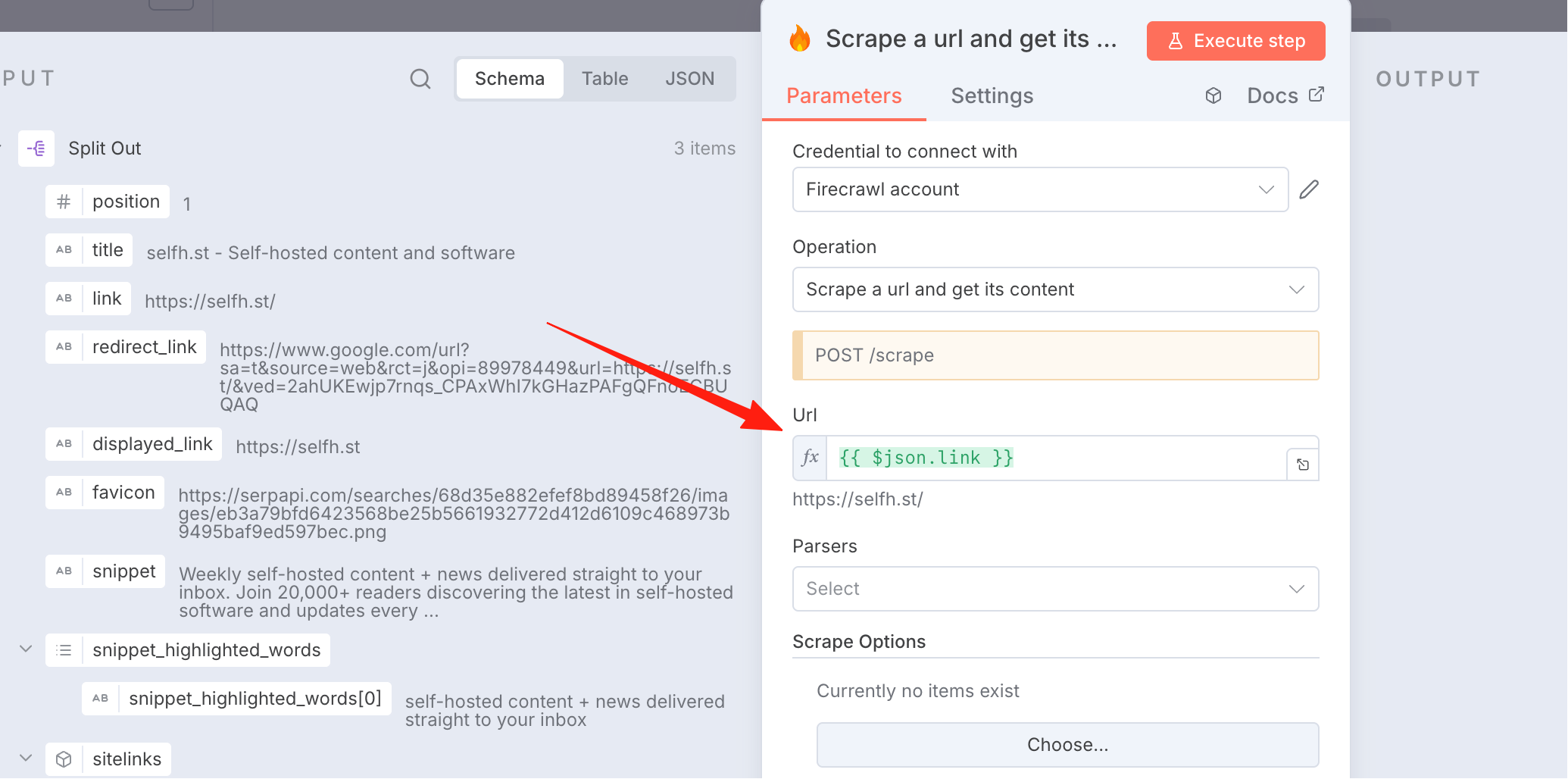
Task: Open the Operation dropdown
Action: click(1055, 289)
